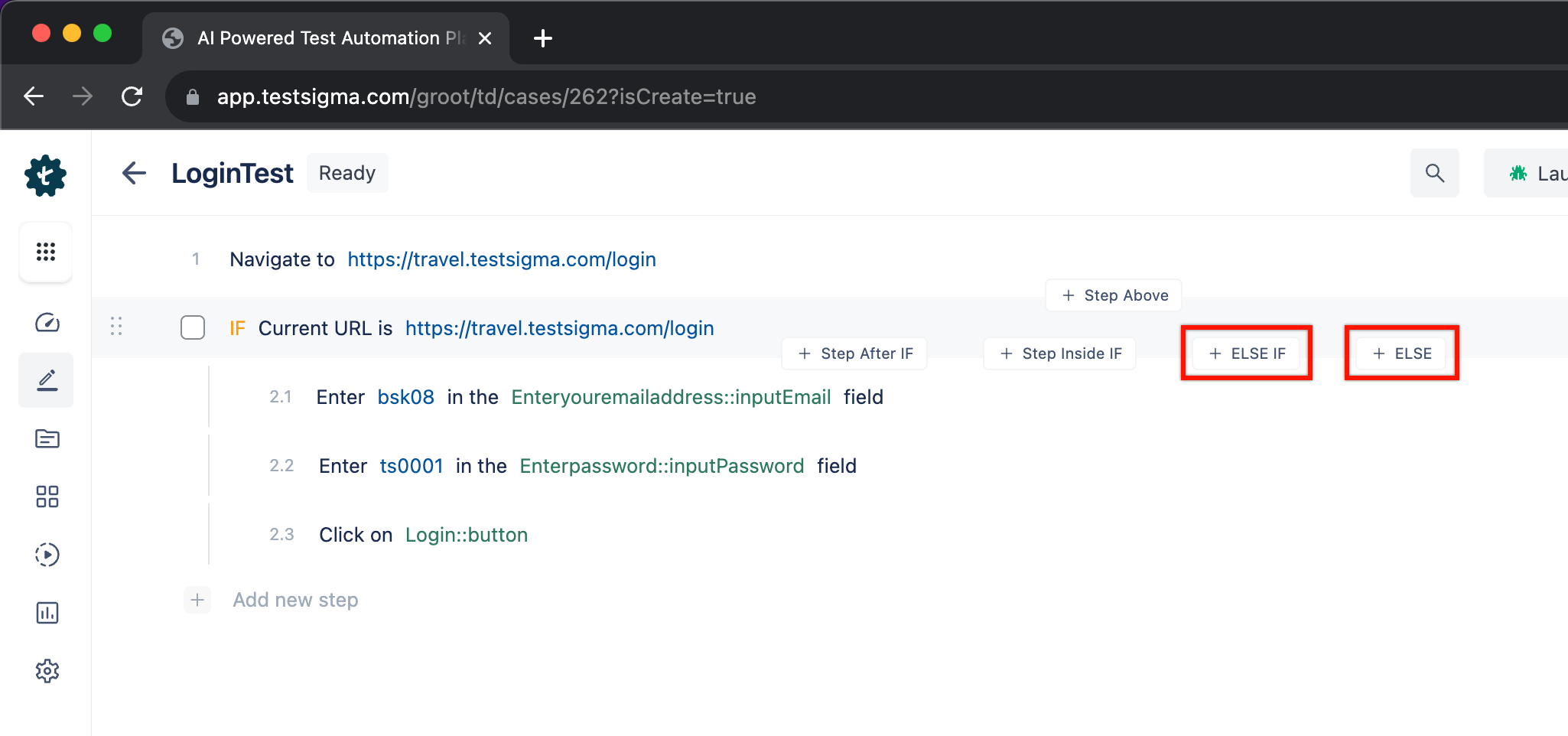Viewport: 1568px width, 736px height.
Task: Click the padlock site info icon
Action: [193, 97]
